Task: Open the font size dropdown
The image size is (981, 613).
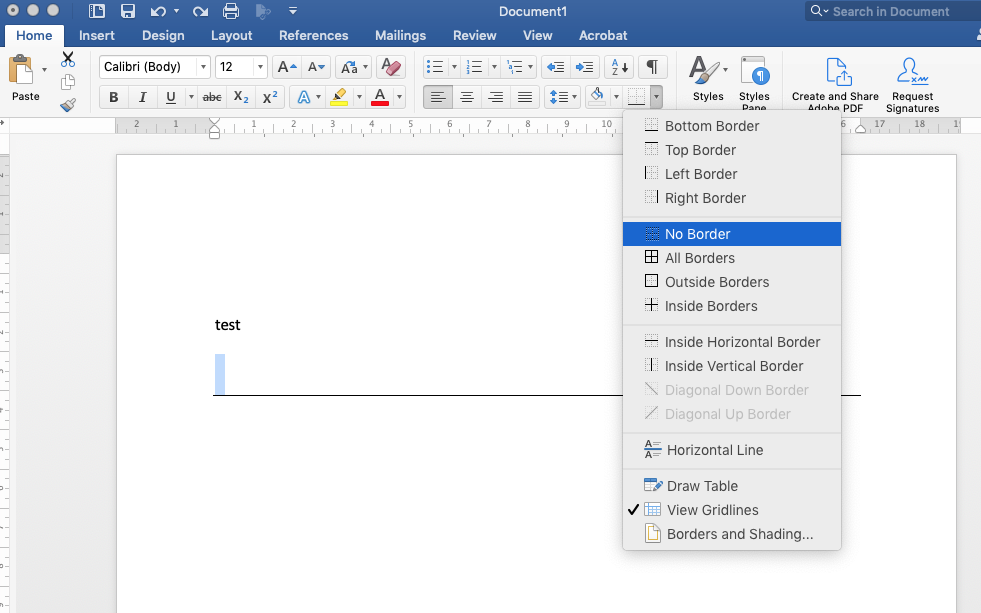Action: [260, 67]
